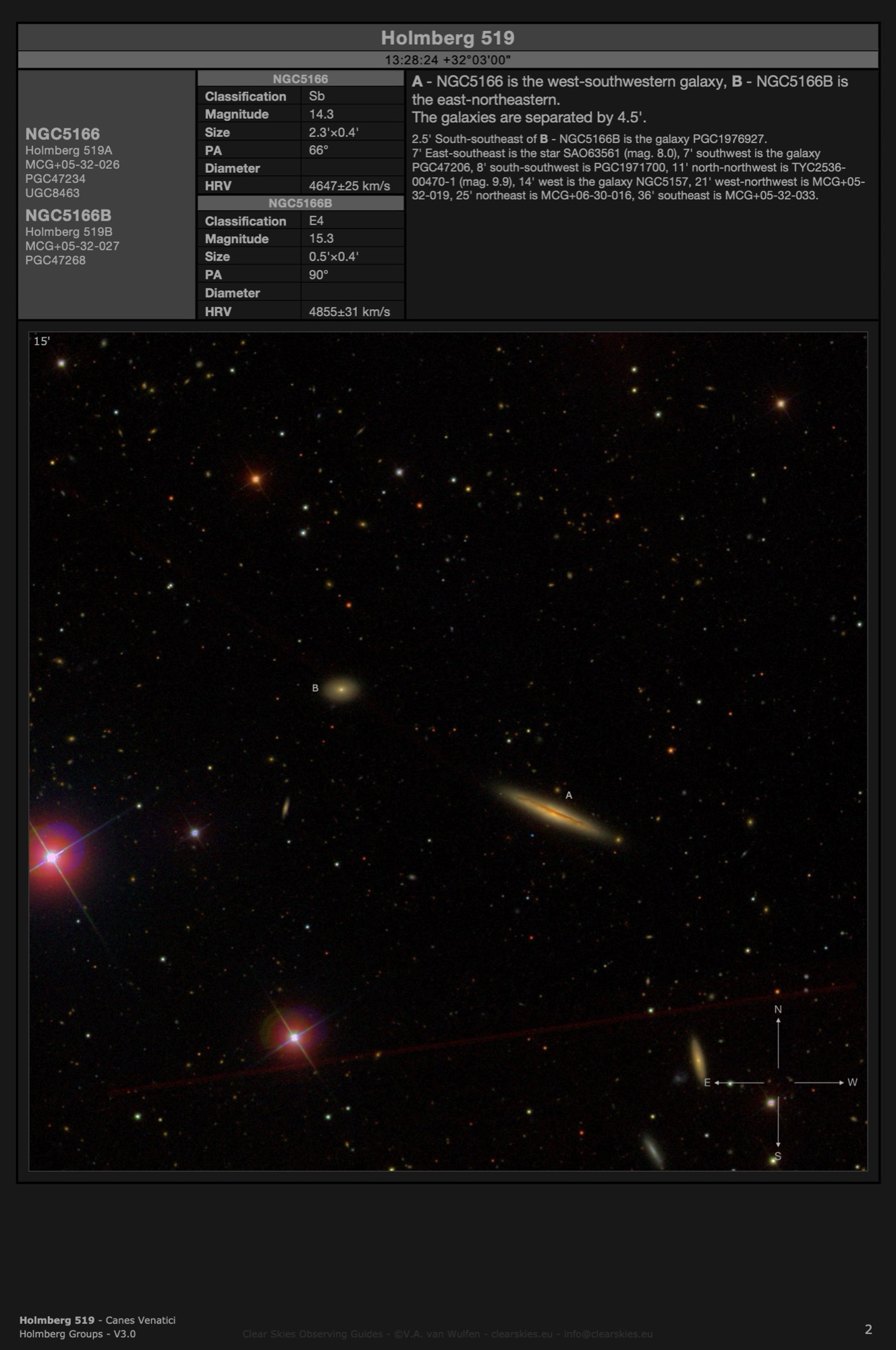896x1350 pixels.
Task: Click the NGC5166B table header
Action: click(x=300, y=203)
